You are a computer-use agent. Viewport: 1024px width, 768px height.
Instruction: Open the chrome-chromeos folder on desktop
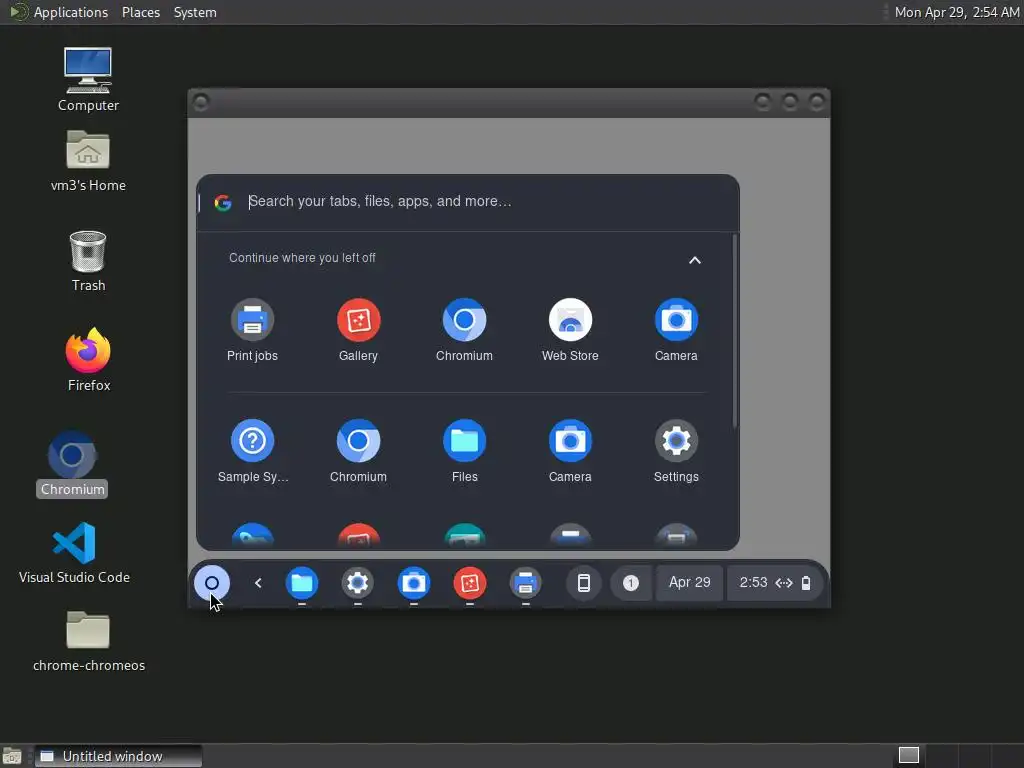pyautogui.click(x=88, y=641)
